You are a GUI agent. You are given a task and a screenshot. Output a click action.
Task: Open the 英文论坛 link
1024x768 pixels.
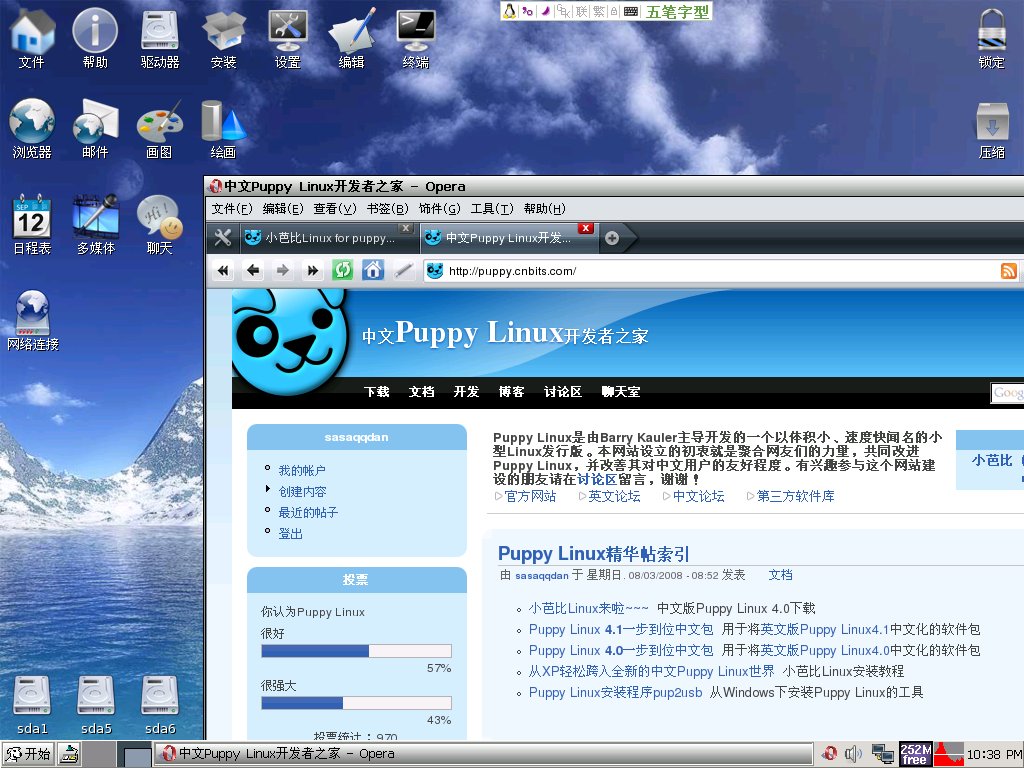pyautogui.click(x=614, y=496)
